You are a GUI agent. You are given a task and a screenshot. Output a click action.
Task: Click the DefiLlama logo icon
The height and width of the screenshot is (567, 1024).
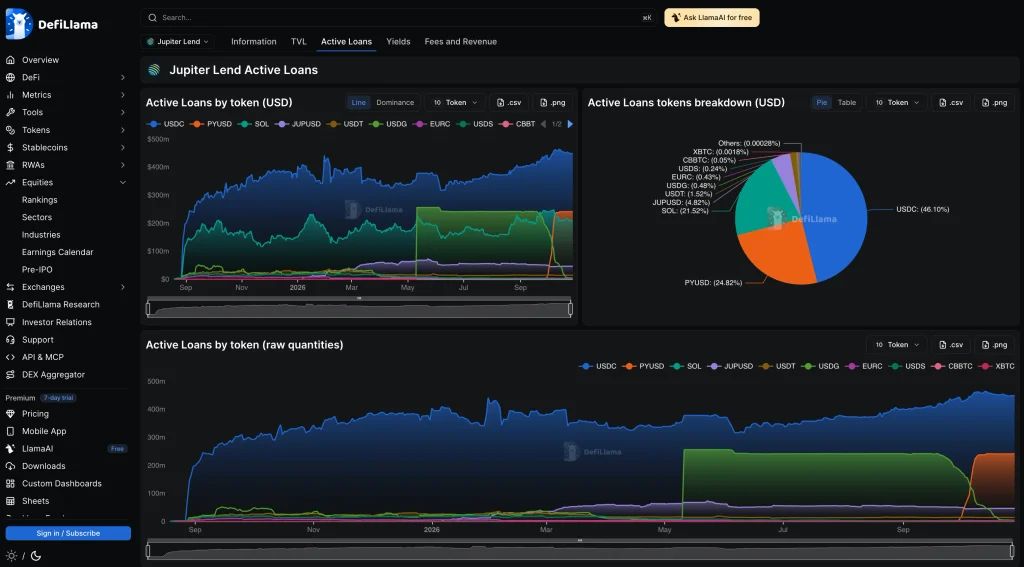point(19,24)
